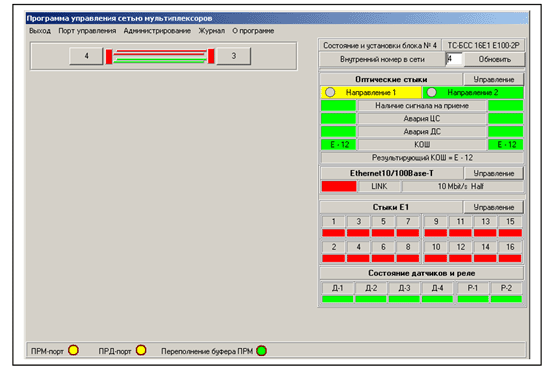This screenshot has height=378, width=560.
Task: Select E1 port 13
Action: click(485, 222)
